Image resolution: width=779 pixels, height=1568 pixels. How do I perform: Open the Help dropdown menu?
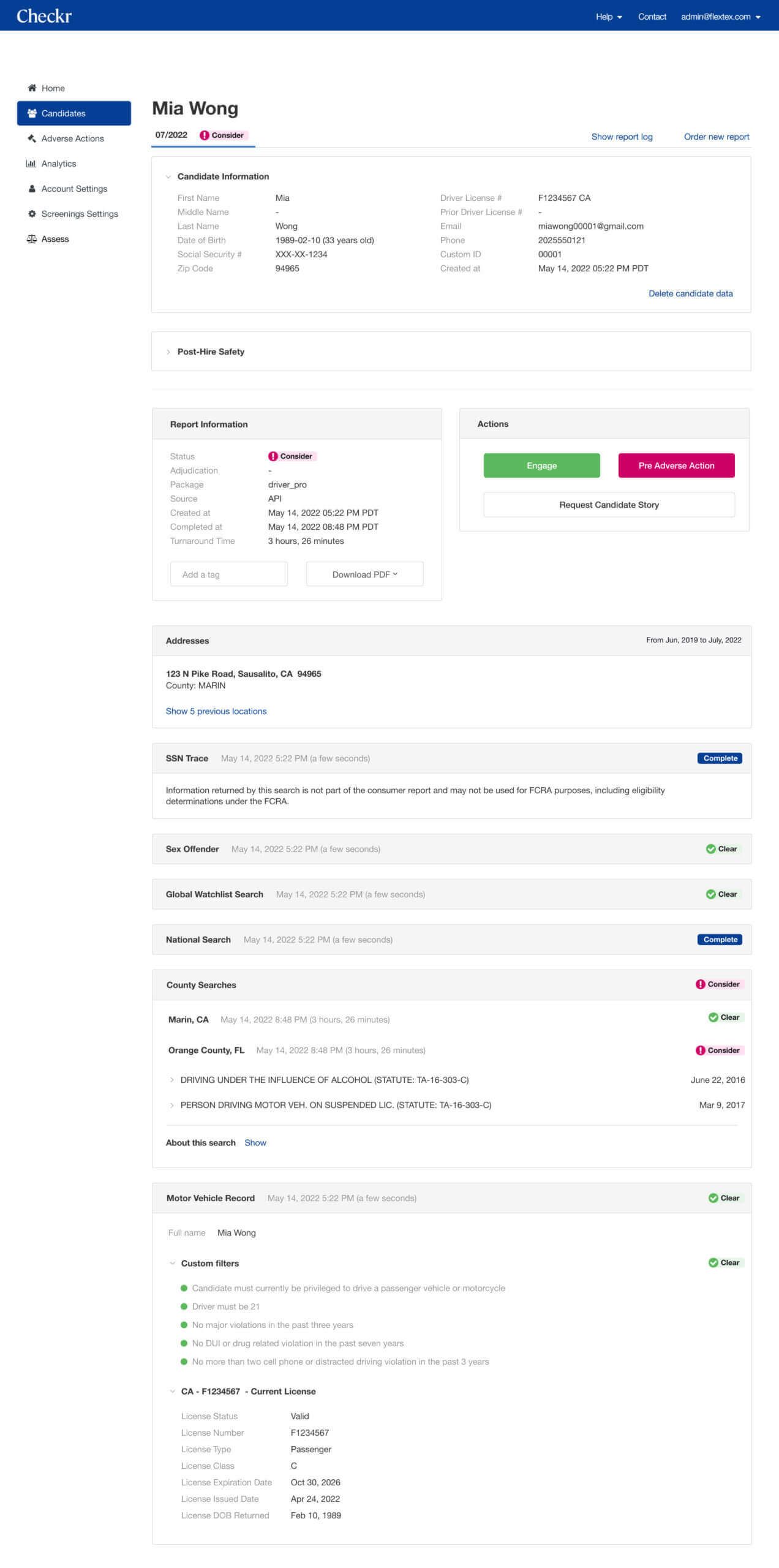point(609,17)
